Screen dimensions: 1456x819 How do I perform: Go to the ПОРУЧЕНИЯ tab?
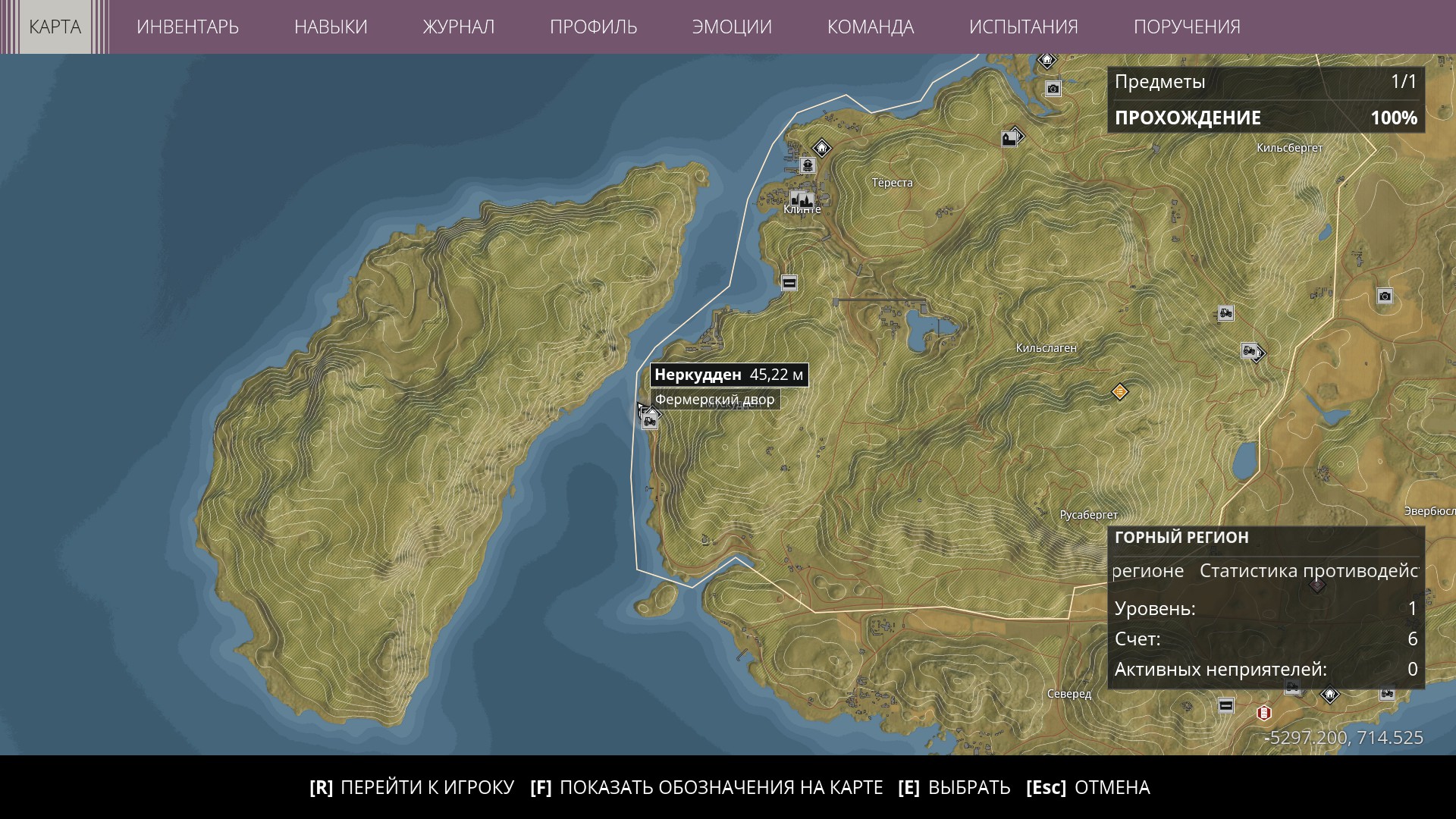[x=1187, y=27]
